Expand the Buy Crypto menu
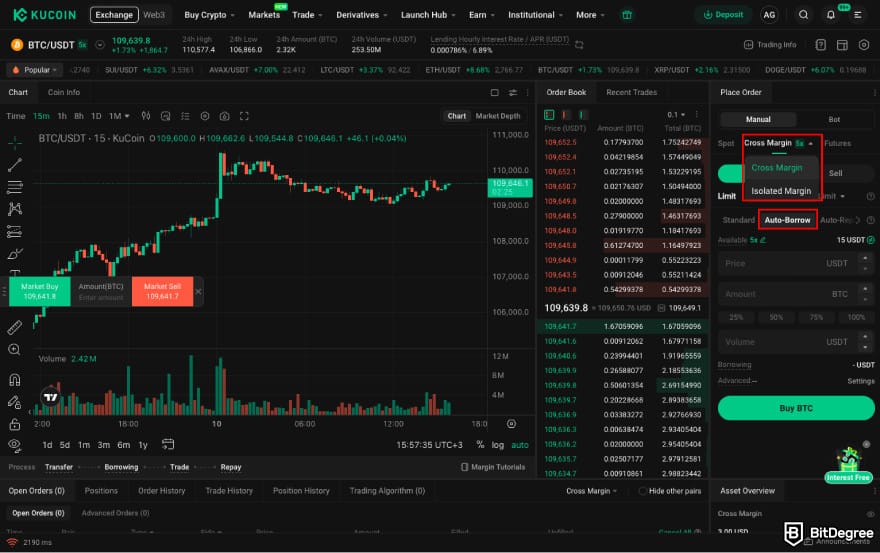The height and width of the screenshot is (553, 880). click(209, 15)
